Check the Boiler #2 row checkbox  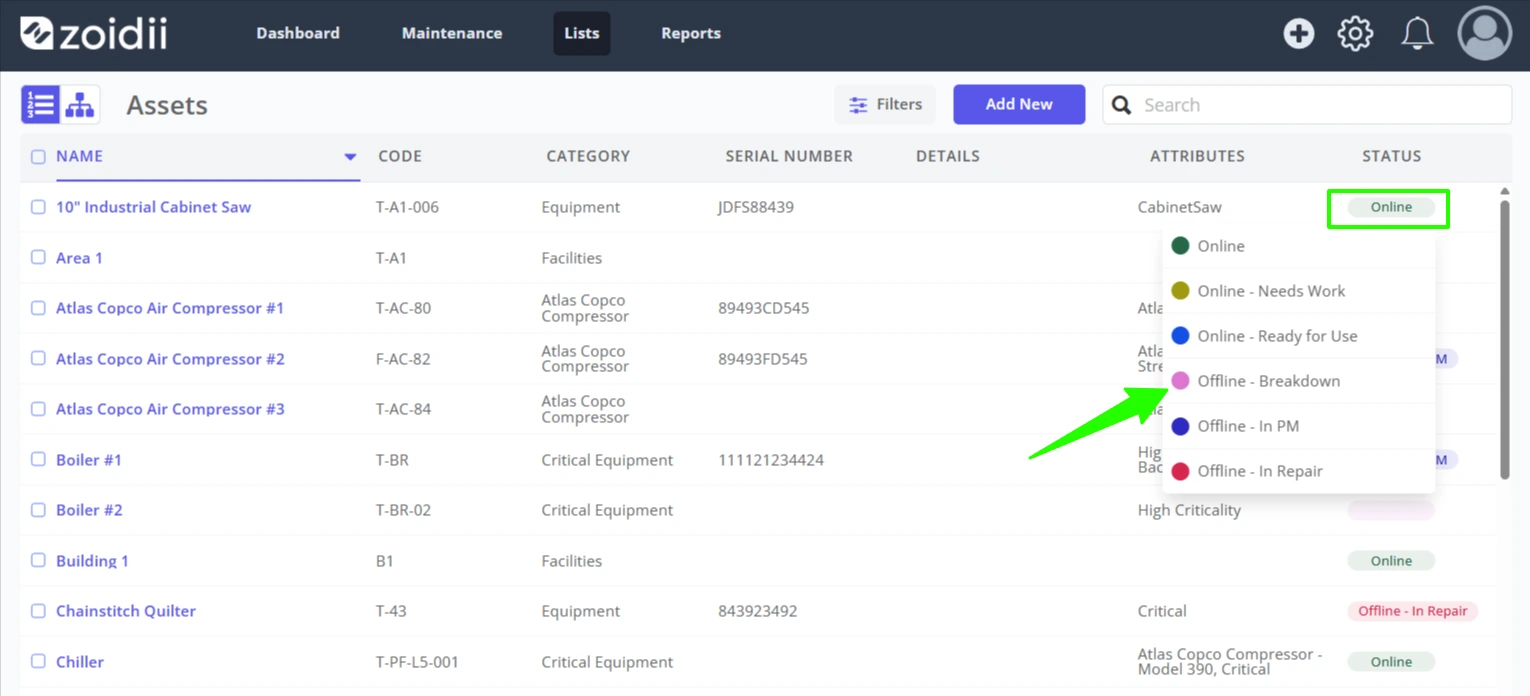point(38,510)
